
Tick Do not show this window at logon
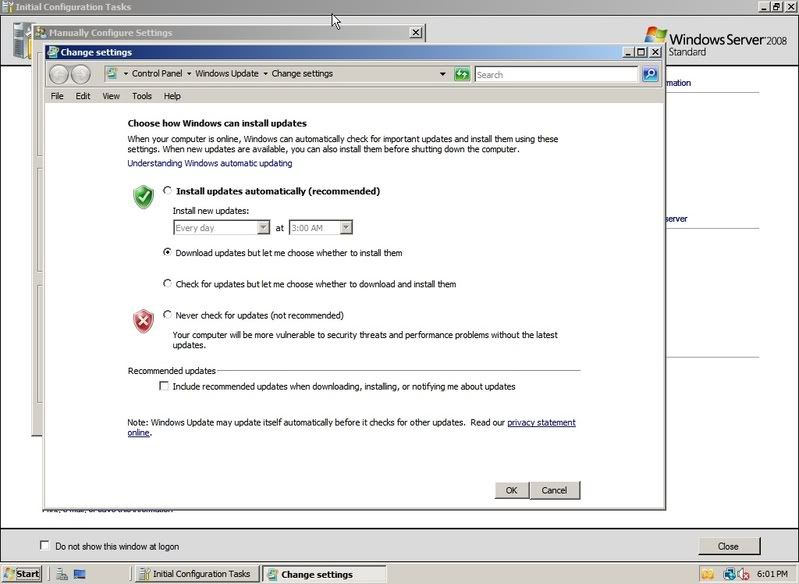pyautogui.click(x=45, y=545)
